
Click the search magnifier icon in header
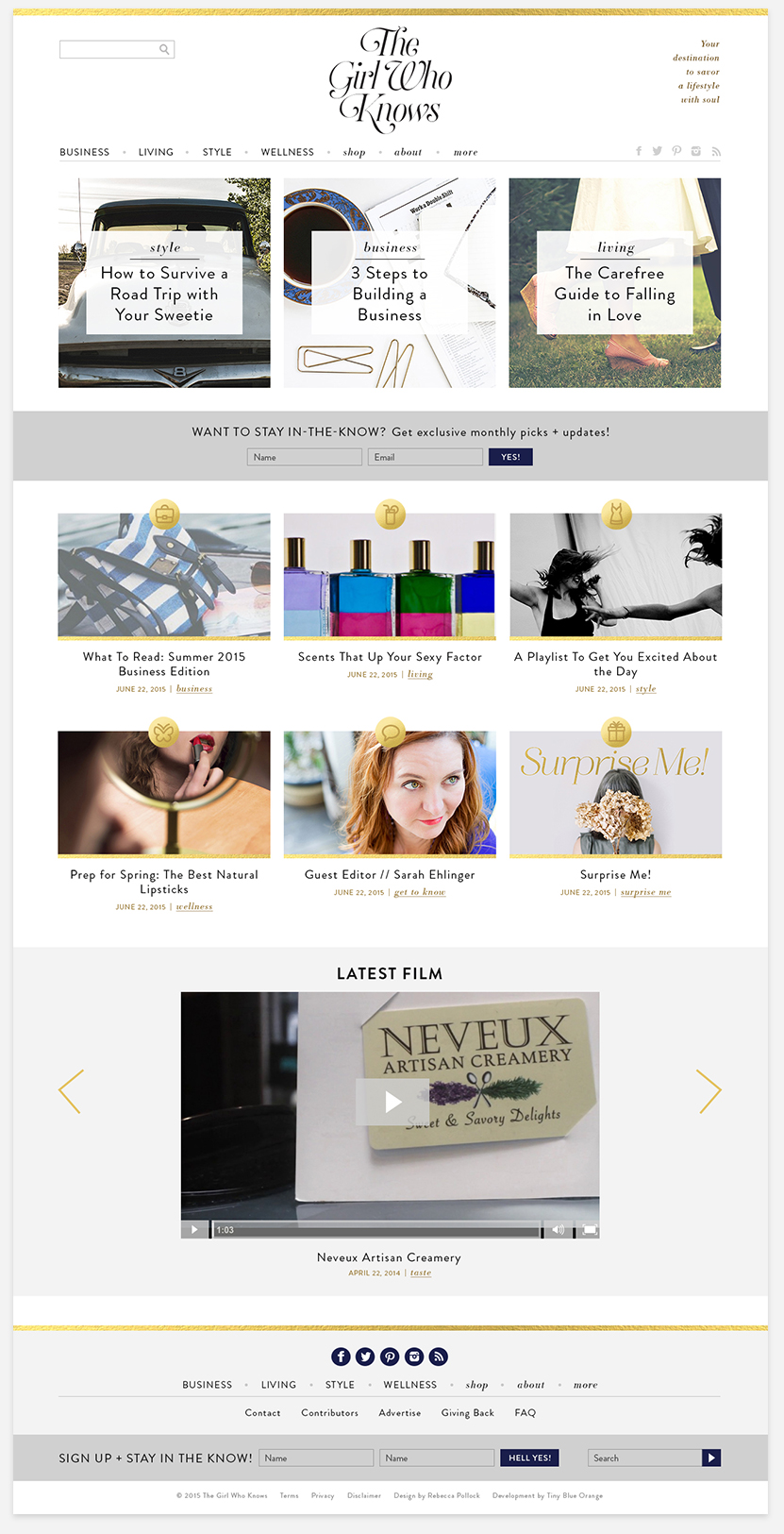point(164,49)
